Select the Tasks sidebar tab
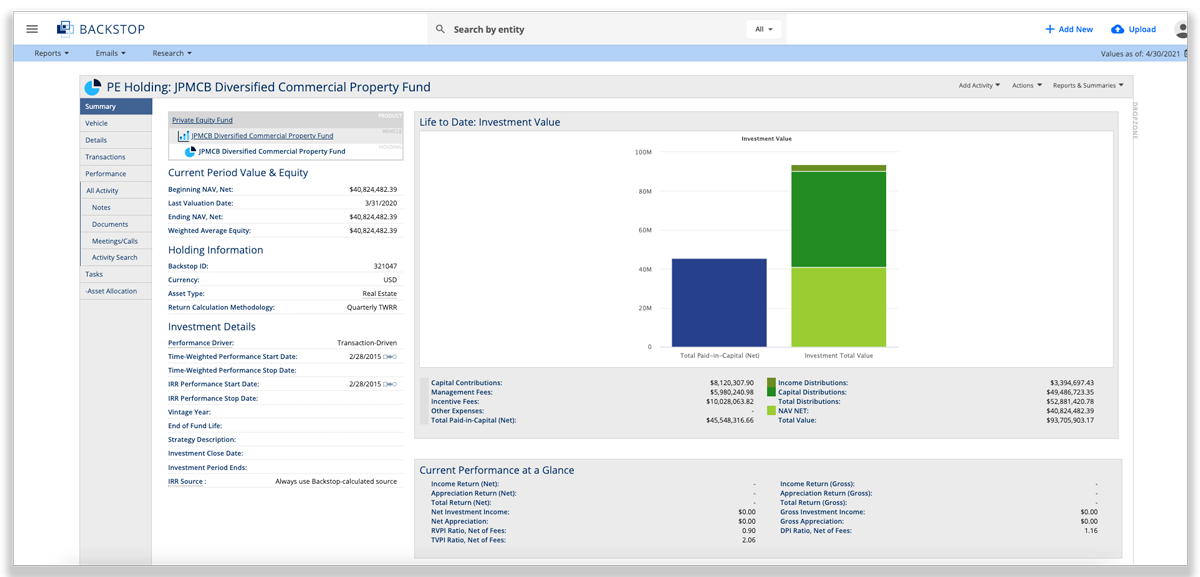The height and width of the screenshot is (577, 1200). click(x=115, y=274)
